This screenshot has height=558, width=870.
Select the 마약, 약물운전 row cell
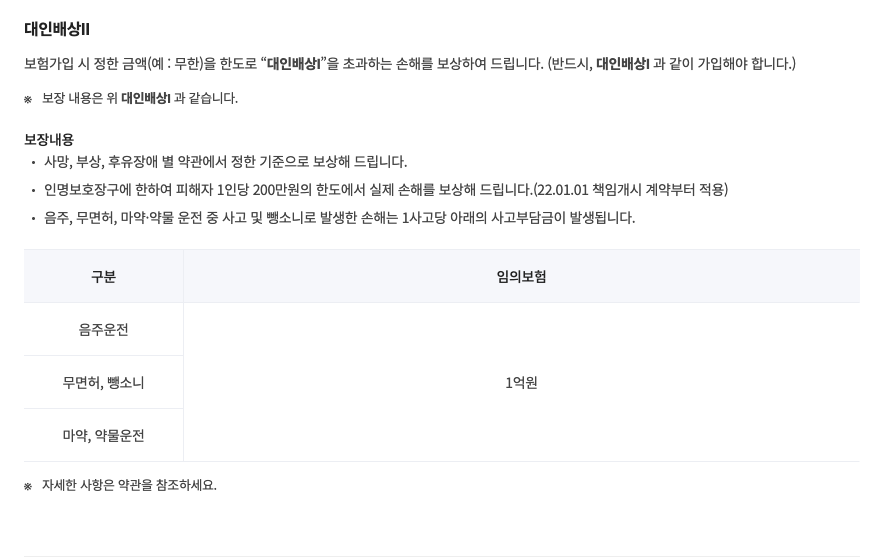tap(104, 435)
